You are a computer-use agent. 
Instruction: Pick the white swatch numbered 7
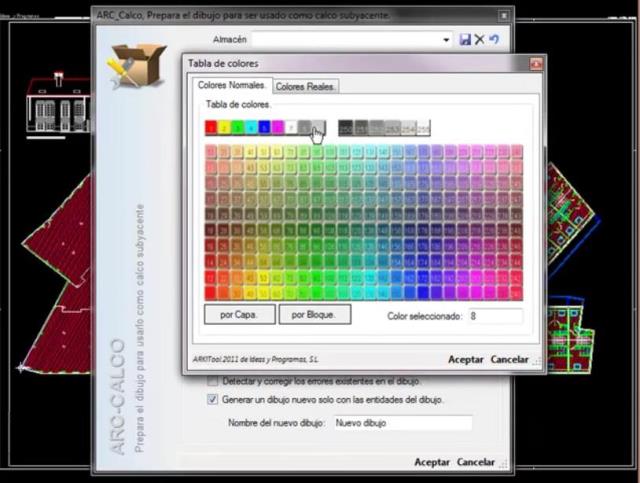291,128
